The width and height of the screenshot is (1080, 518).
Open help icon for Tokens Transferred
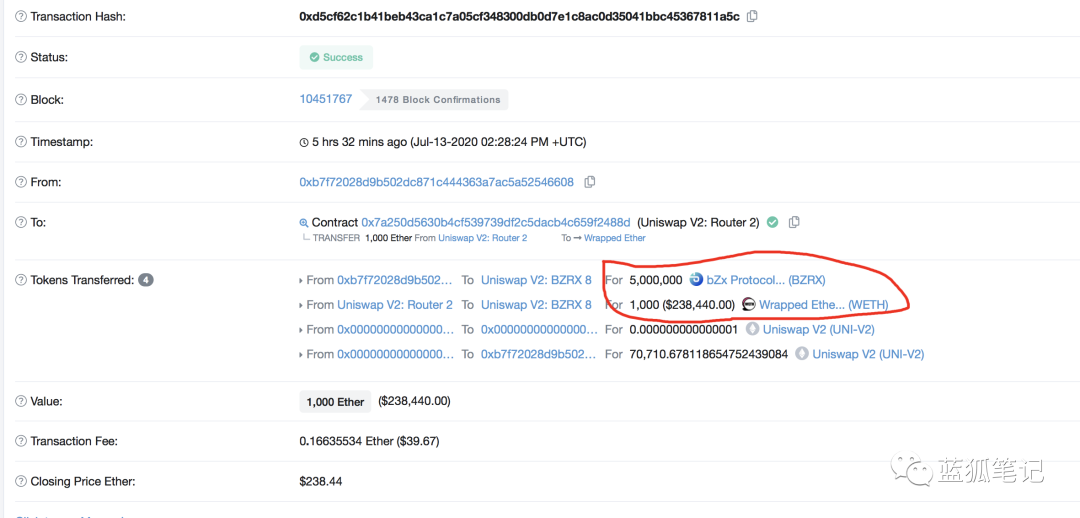21,280
